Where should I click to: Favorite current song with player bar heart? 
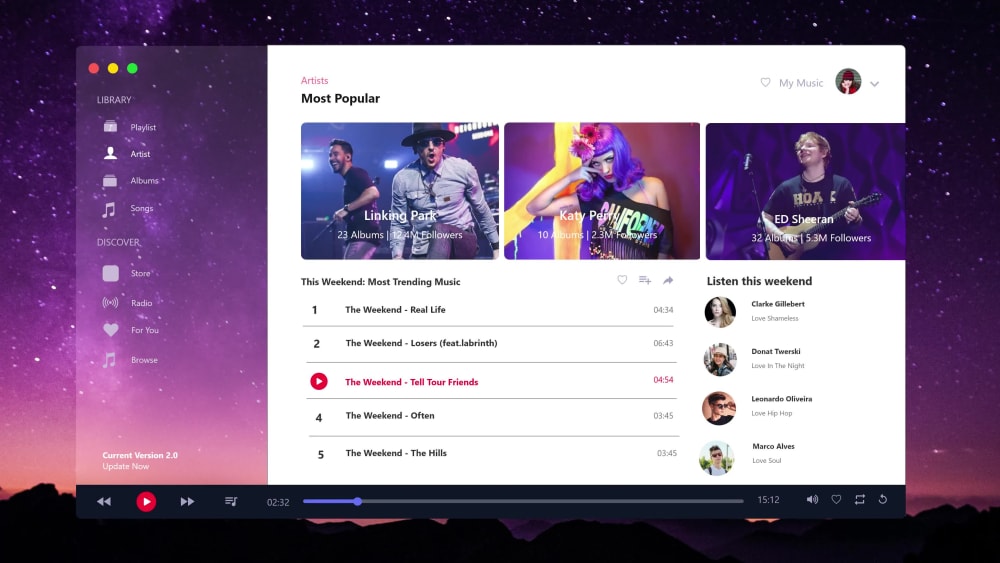pos(836,499)
